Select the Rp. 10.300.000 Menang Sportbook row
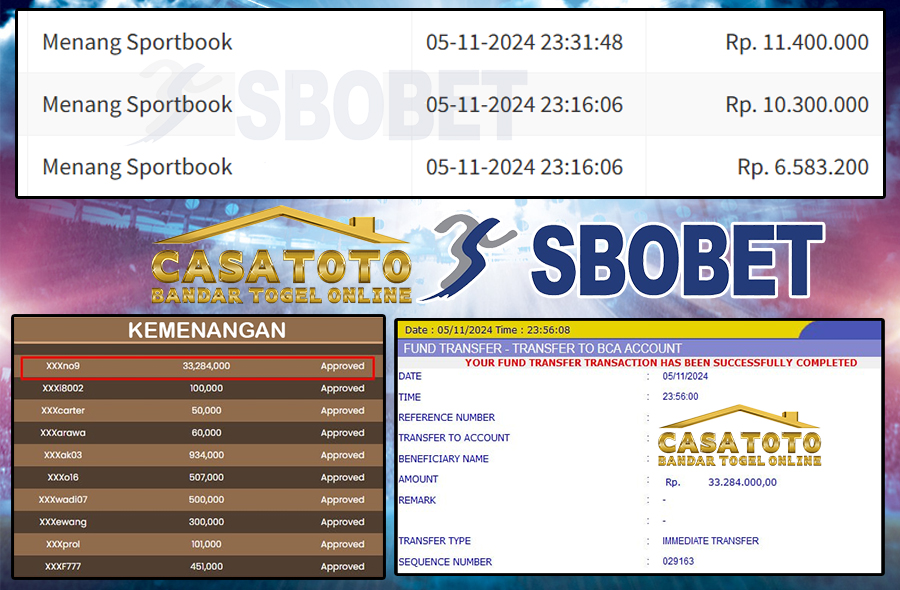 coord(450,104)
